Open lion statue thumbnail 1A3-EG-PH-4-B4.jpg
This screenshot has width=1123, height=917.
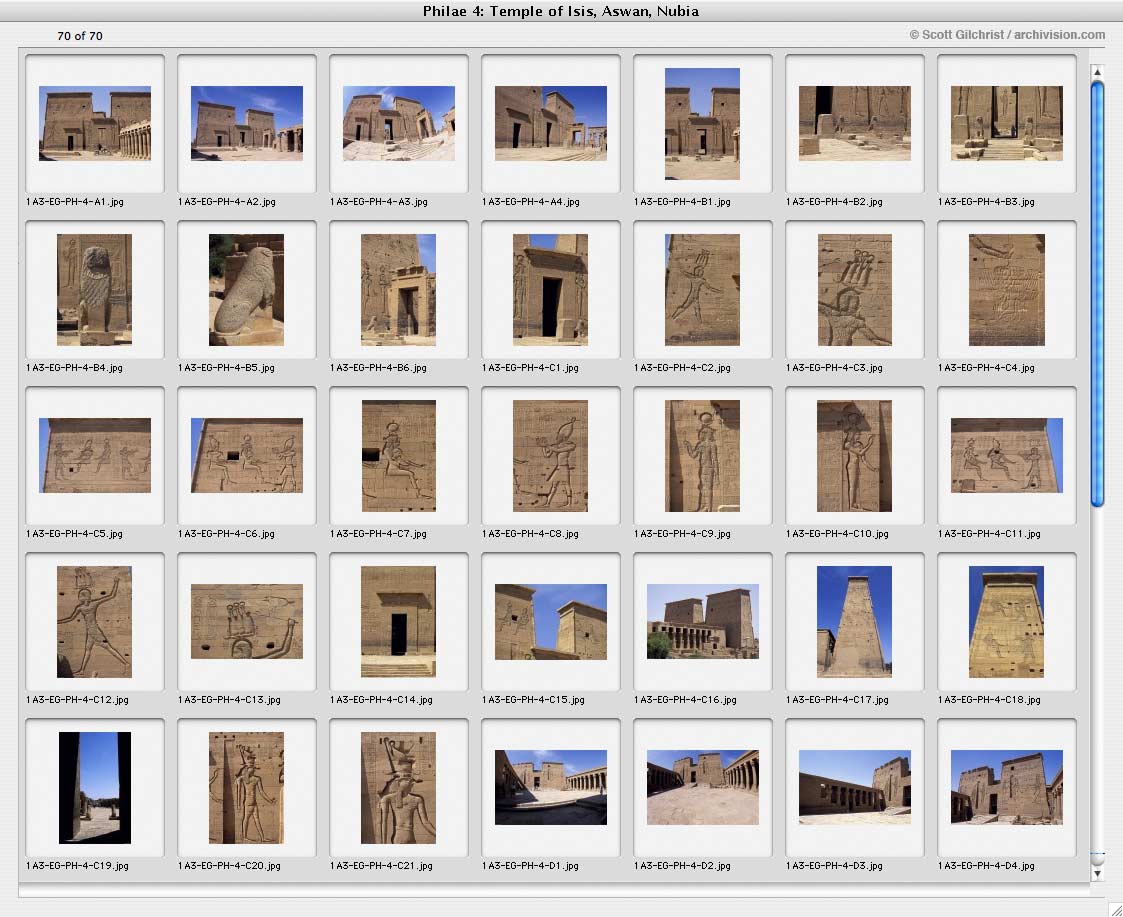(x=95, y=289)
